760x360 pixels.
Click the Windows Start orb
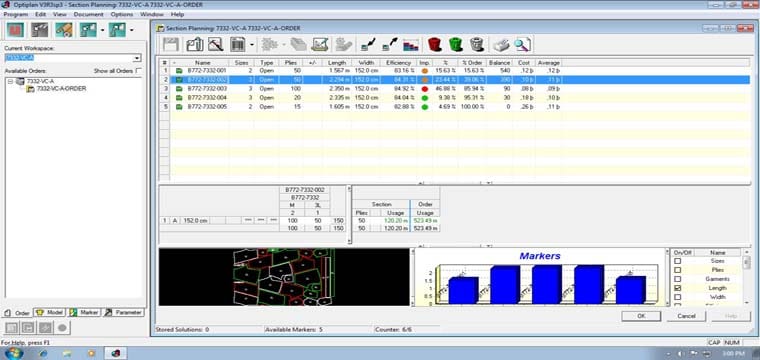coord(14,353)
